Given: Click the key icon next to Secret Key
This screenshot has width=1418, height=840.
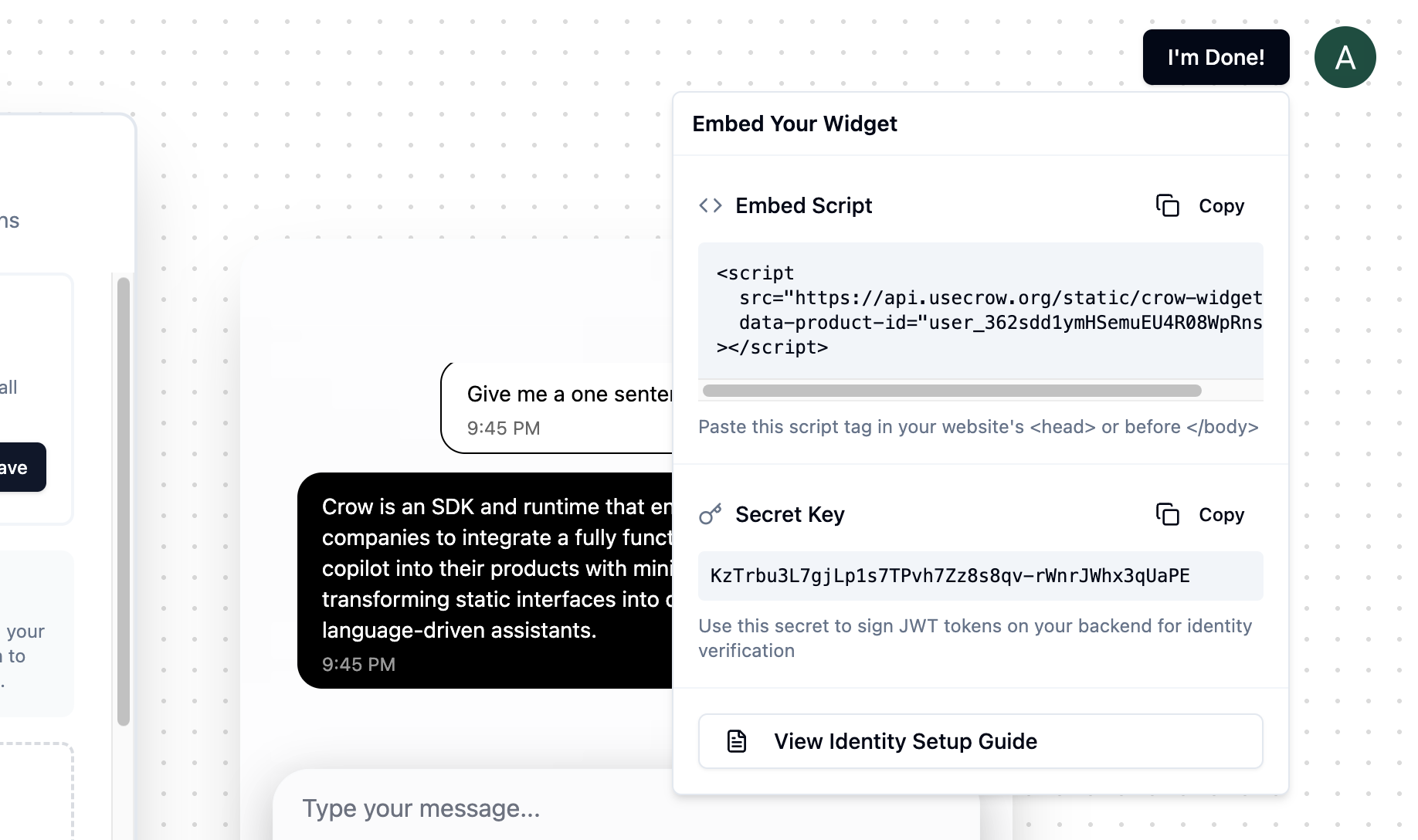Looking at the screenshot, I should [x=709, y=514].
